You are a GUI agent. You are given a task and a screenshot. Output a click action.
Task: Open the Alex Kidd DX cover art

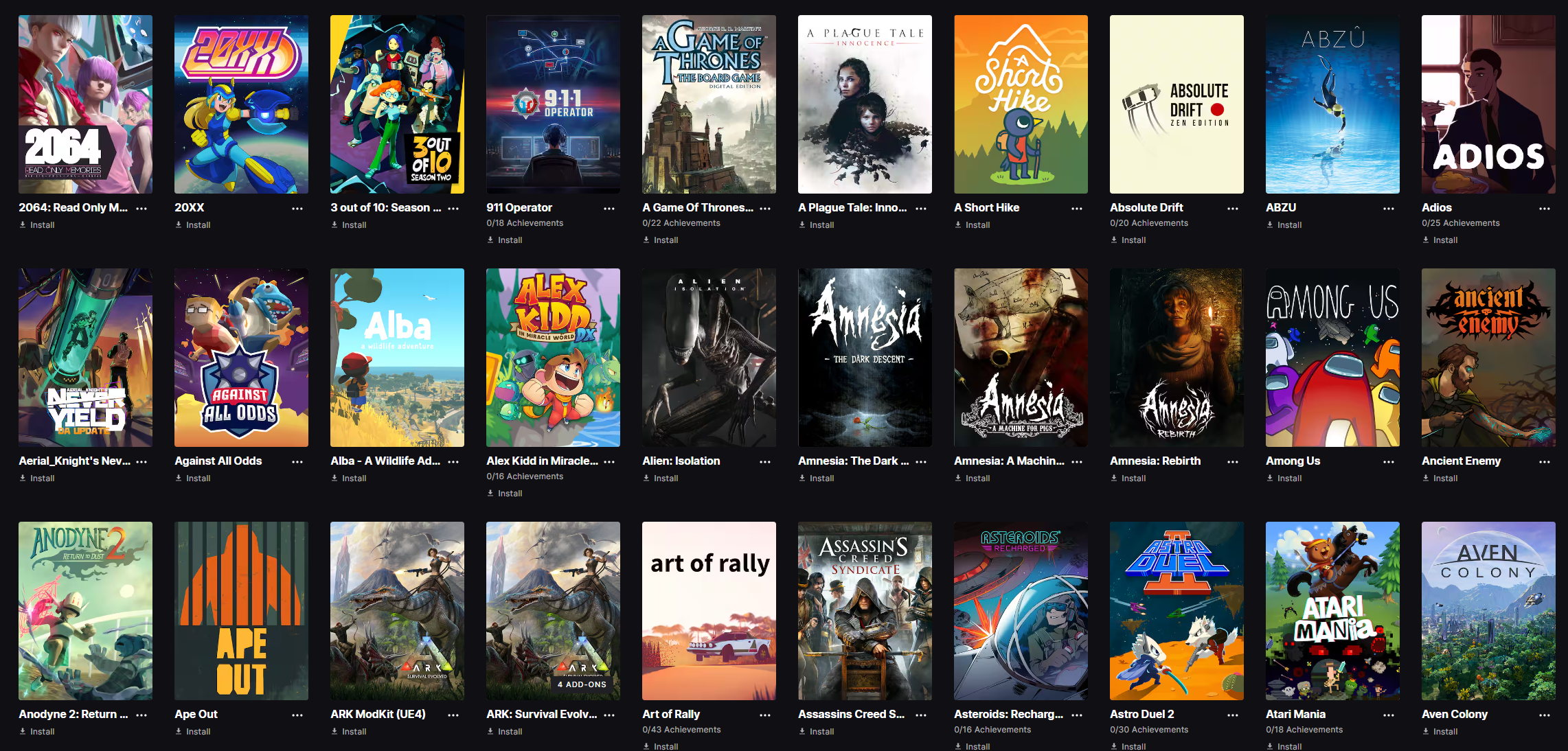point(553,358)
